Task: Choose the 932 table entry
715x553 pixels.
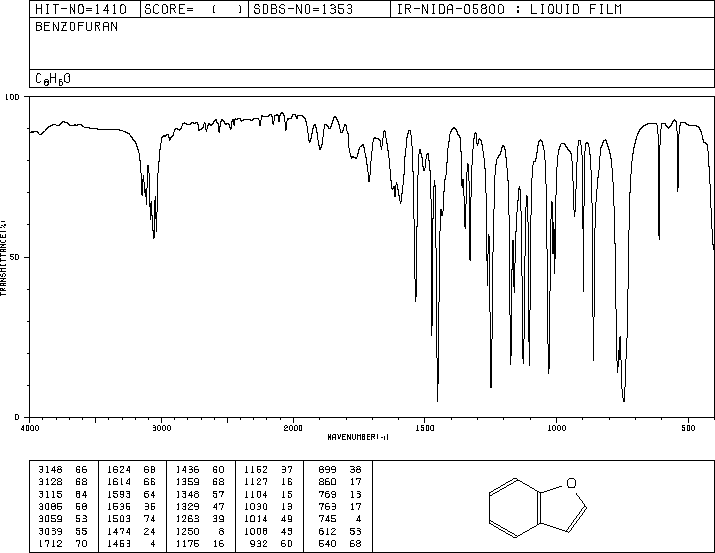Action: (x=259, y=543)
